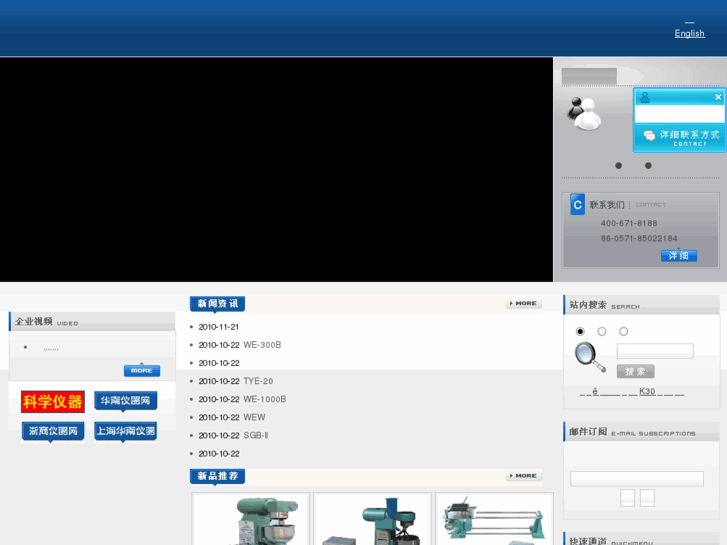Click the 新品推荐 section tab header
Image resolution: width=727 pixels, height=545 pixels.
[x=217, y=476]
